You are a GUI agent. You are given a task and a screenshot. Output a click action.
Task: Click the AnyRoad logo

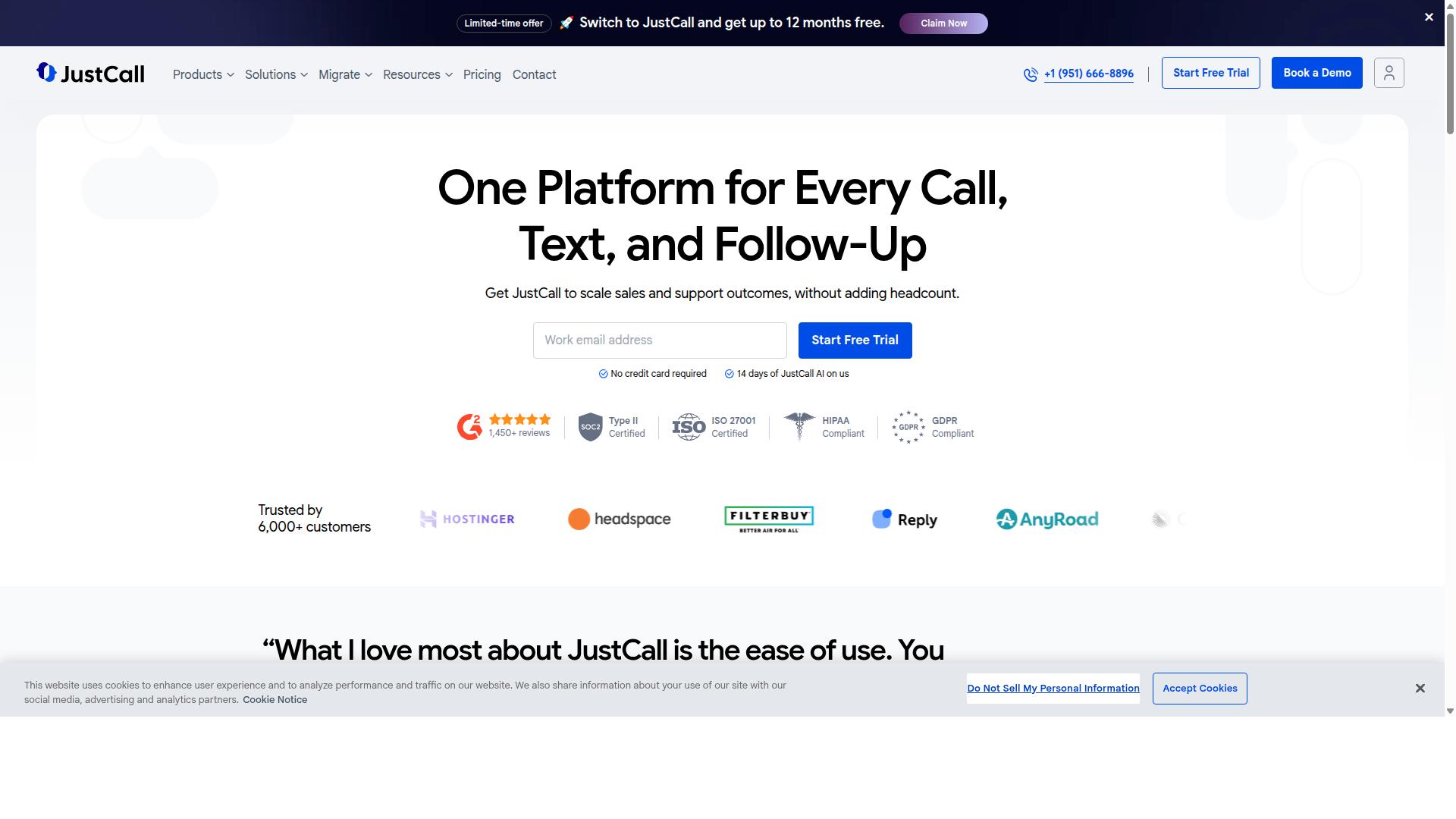click(1046, 519)
